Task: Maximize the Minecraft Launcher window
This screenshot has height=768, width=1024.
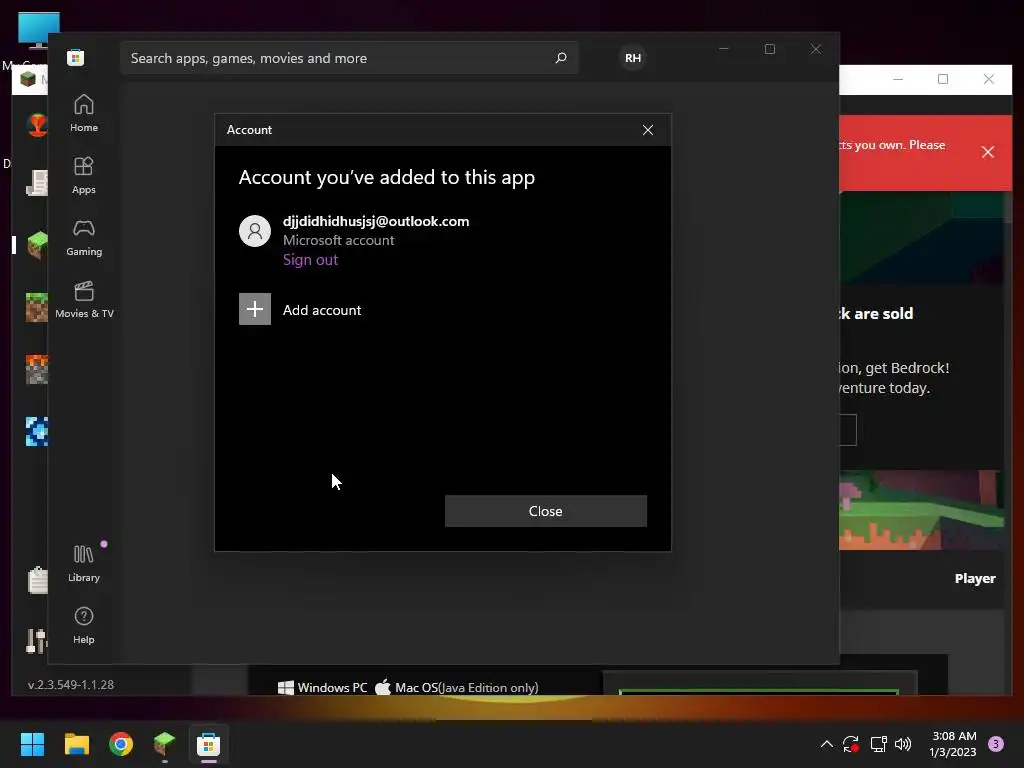Action: click(x=943, y=79)
